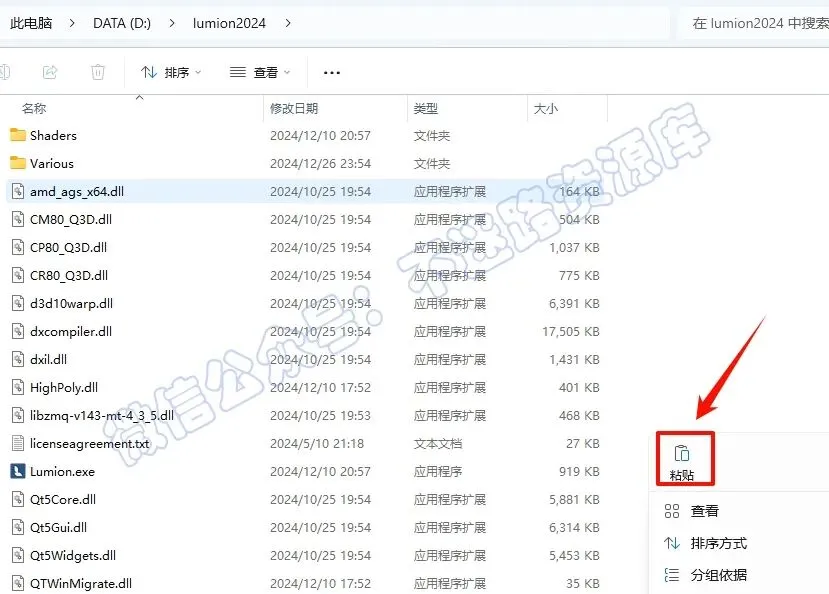Click the 文本文档 type cell

[438, 443]
